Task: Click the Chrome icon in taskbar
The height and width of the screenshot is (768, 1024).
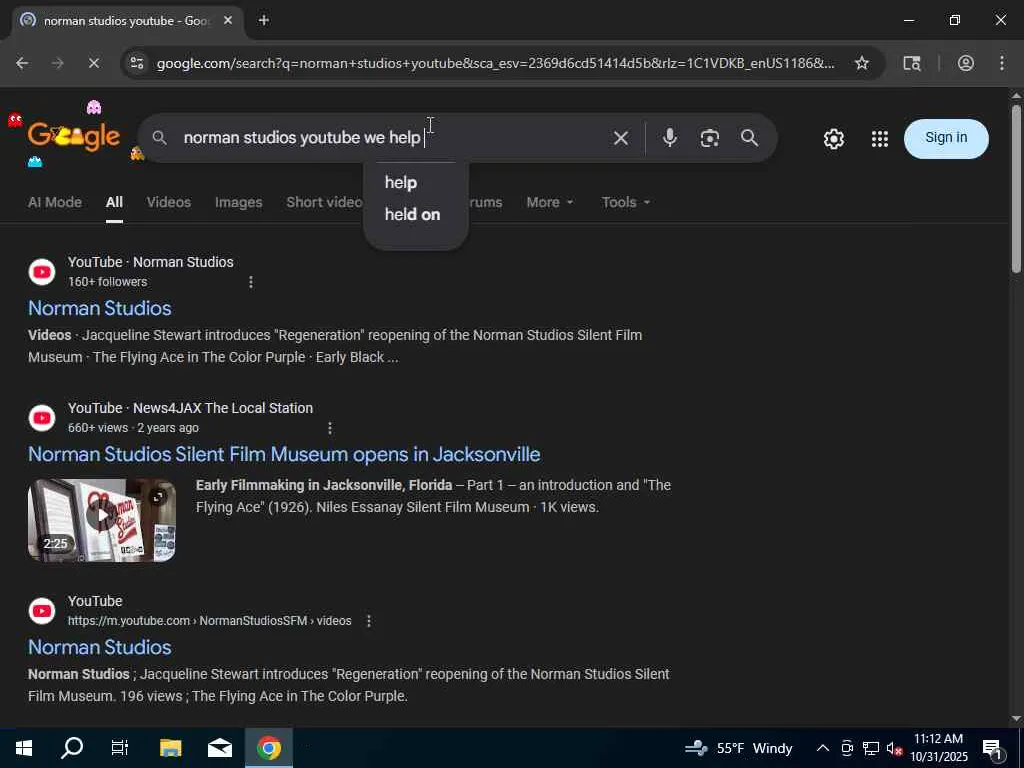Action: pos(268,748)
